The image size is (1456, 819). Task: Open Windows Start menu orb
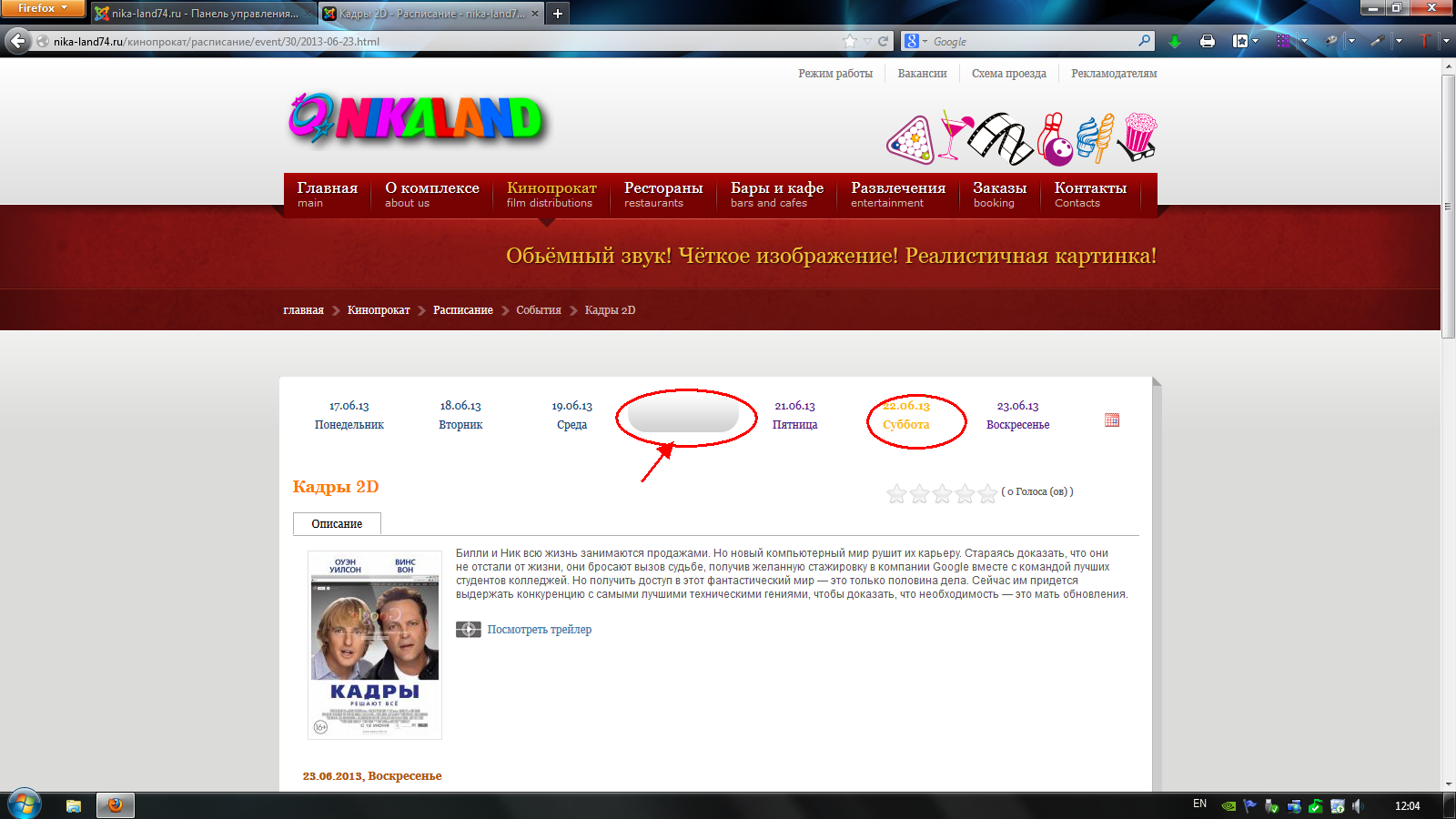24,805
